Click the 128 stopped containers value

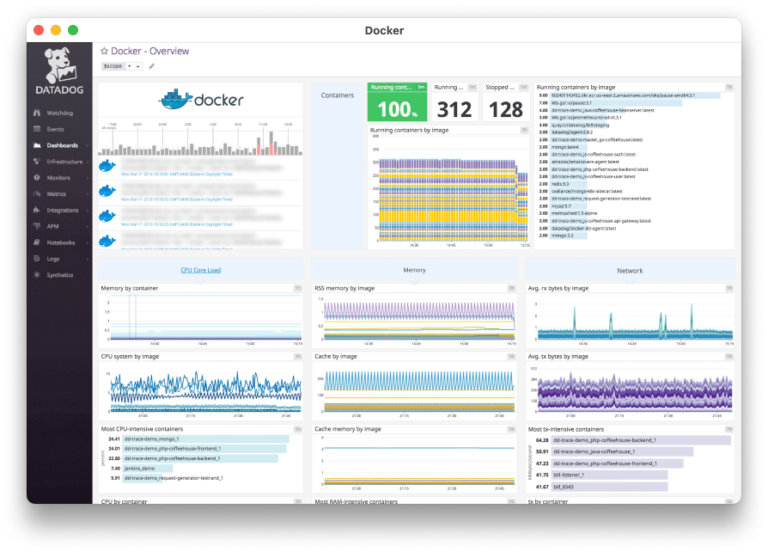[x=506, y=109]
